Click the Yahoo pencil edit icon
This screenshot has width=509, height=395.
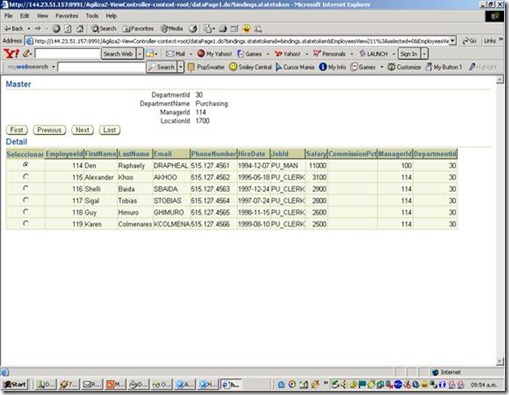(x=27, y=53)
